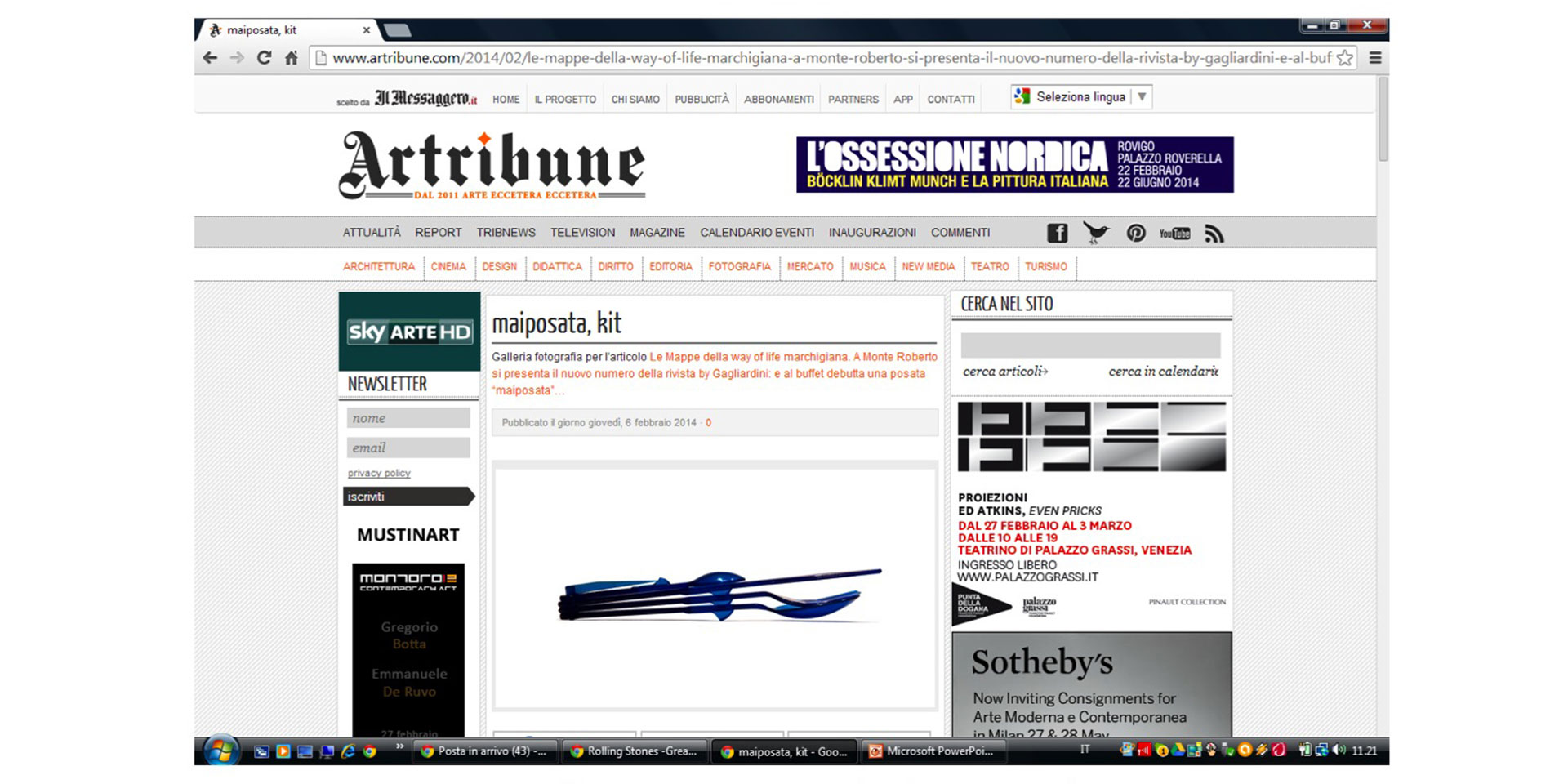
Task: Open the Seleziona lingua dropdown
Action: (1081, 96)
